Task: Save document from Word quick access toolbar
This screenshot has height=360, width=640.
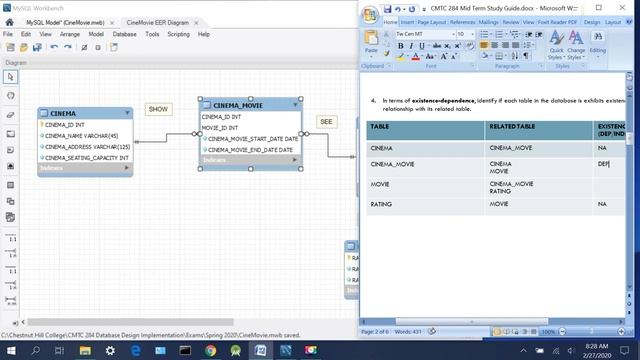Action: [387, 9]
